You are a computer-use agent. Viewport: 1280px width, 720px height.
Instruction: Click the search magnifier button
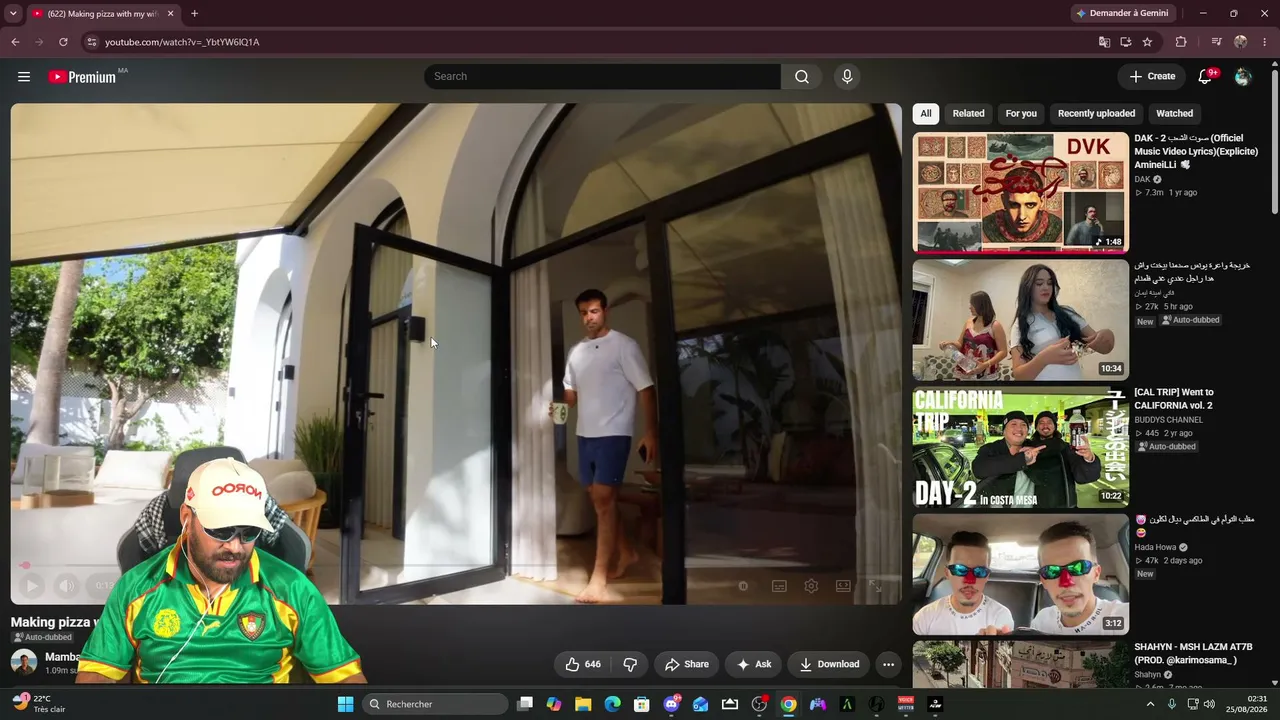pyautogui.click(x=801, y=77)
